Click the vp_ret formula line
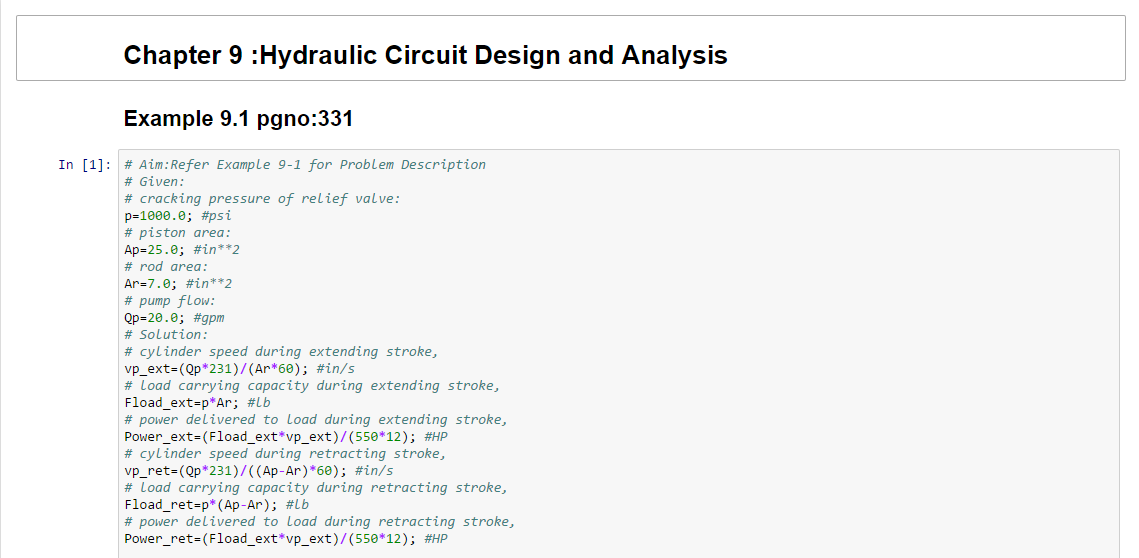 click(x=258, y=471)
